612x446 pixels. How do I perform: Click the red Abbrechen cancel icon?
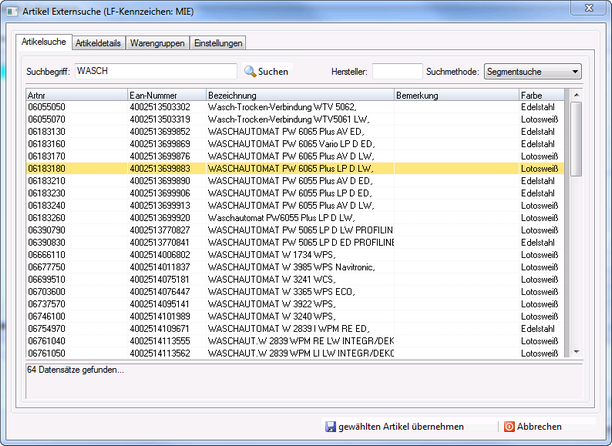[x=508, y=426]
